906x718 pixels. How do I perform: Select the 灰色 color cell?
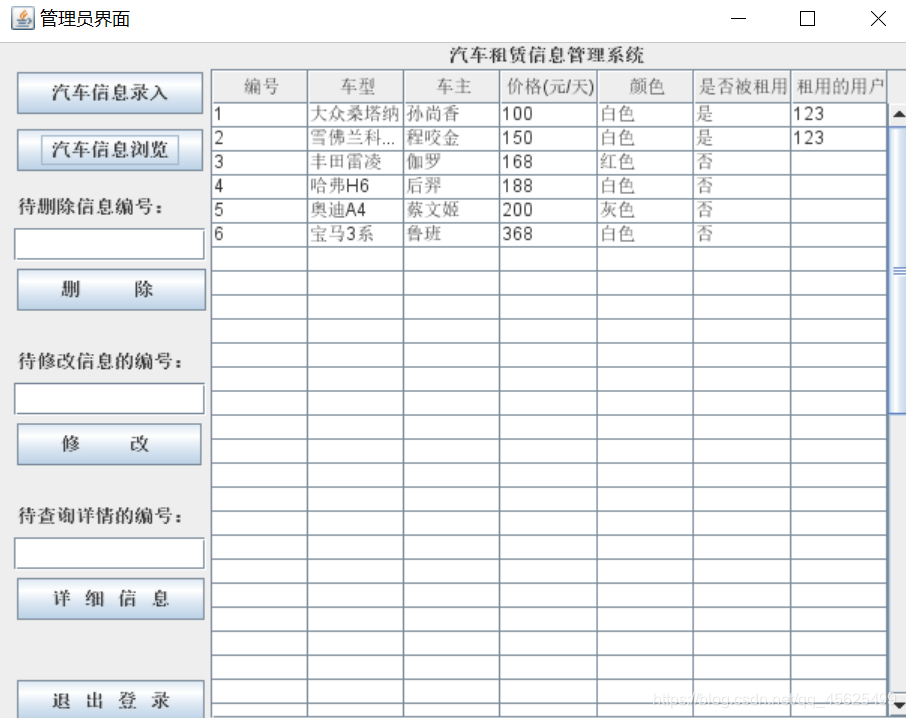tap(645, 210)
